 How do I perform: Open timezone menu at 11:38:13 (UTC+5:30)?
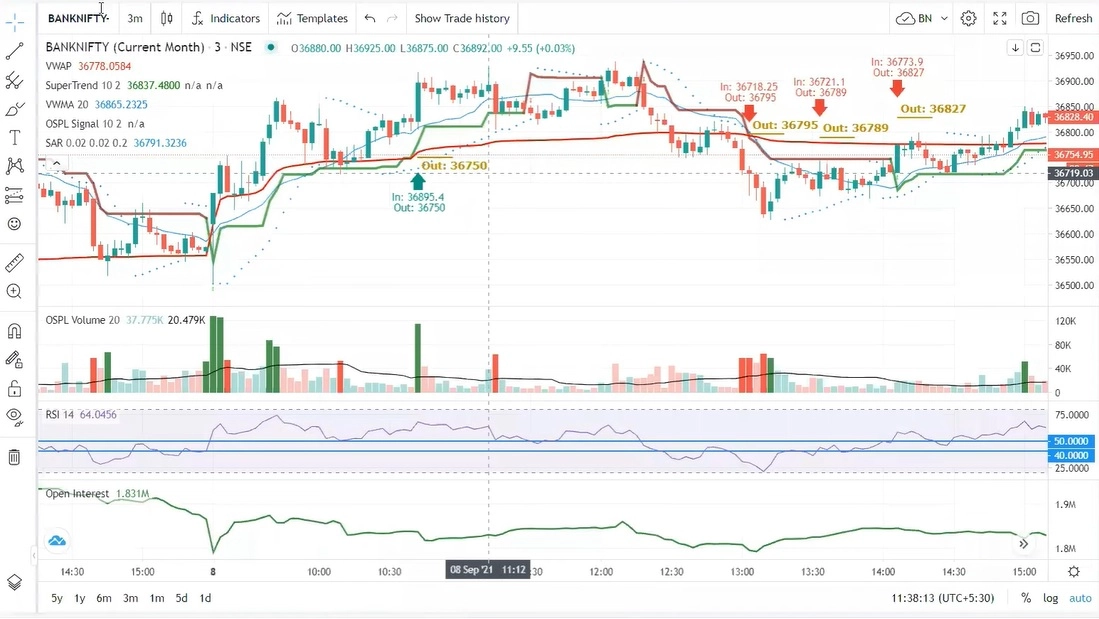coord(943,598)
